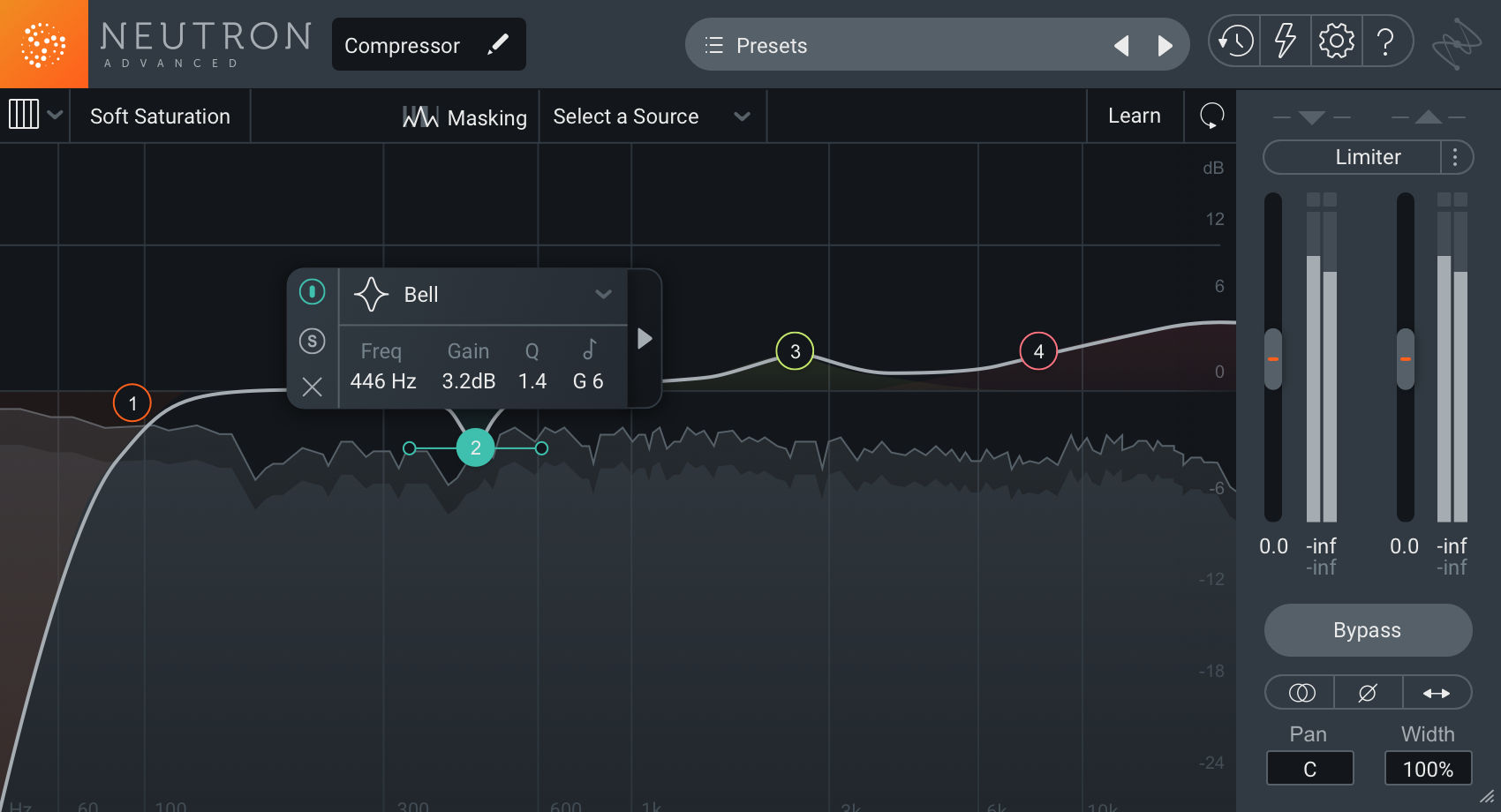Open the module chain panel icon
The height and width of the screenshot is (812, 1501).
point(26,114)
